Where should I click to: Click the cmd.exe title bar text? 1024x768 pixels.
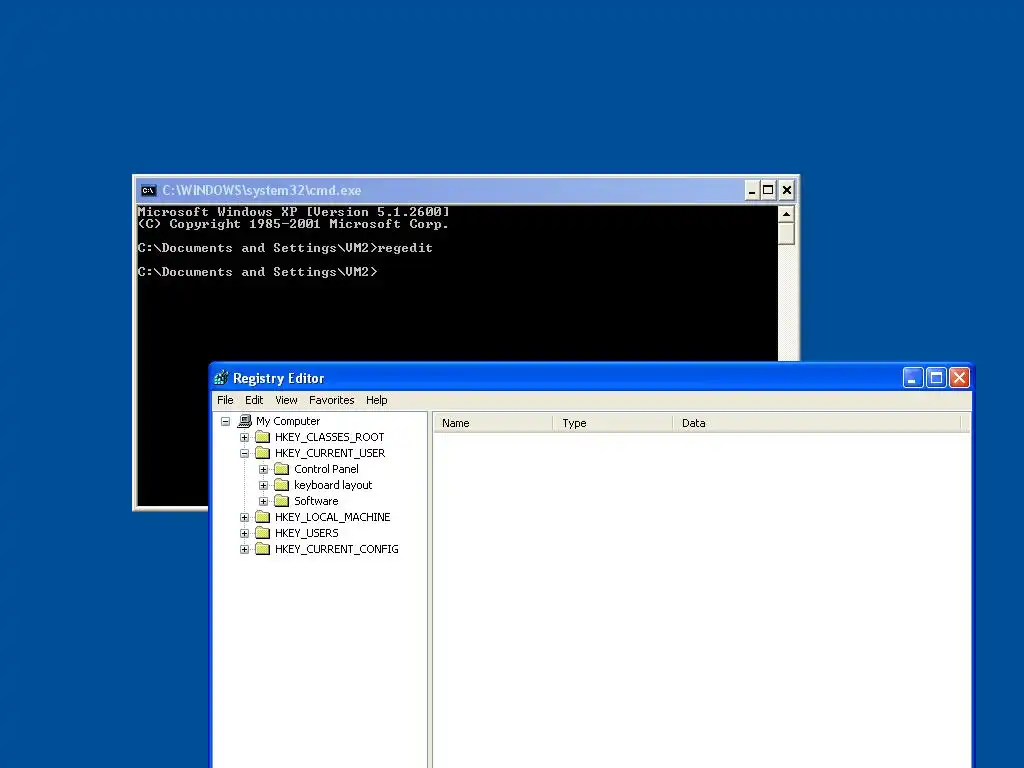[261, 191]
